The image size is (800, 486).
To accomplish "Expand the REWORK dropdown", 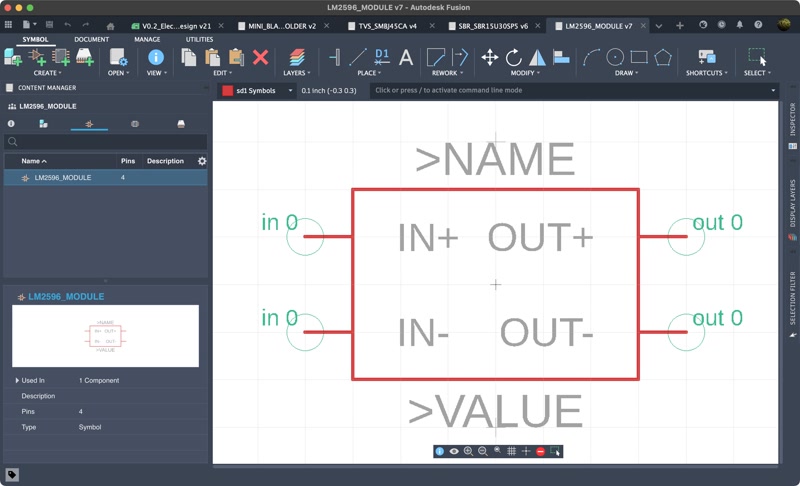I will [447, 73].
